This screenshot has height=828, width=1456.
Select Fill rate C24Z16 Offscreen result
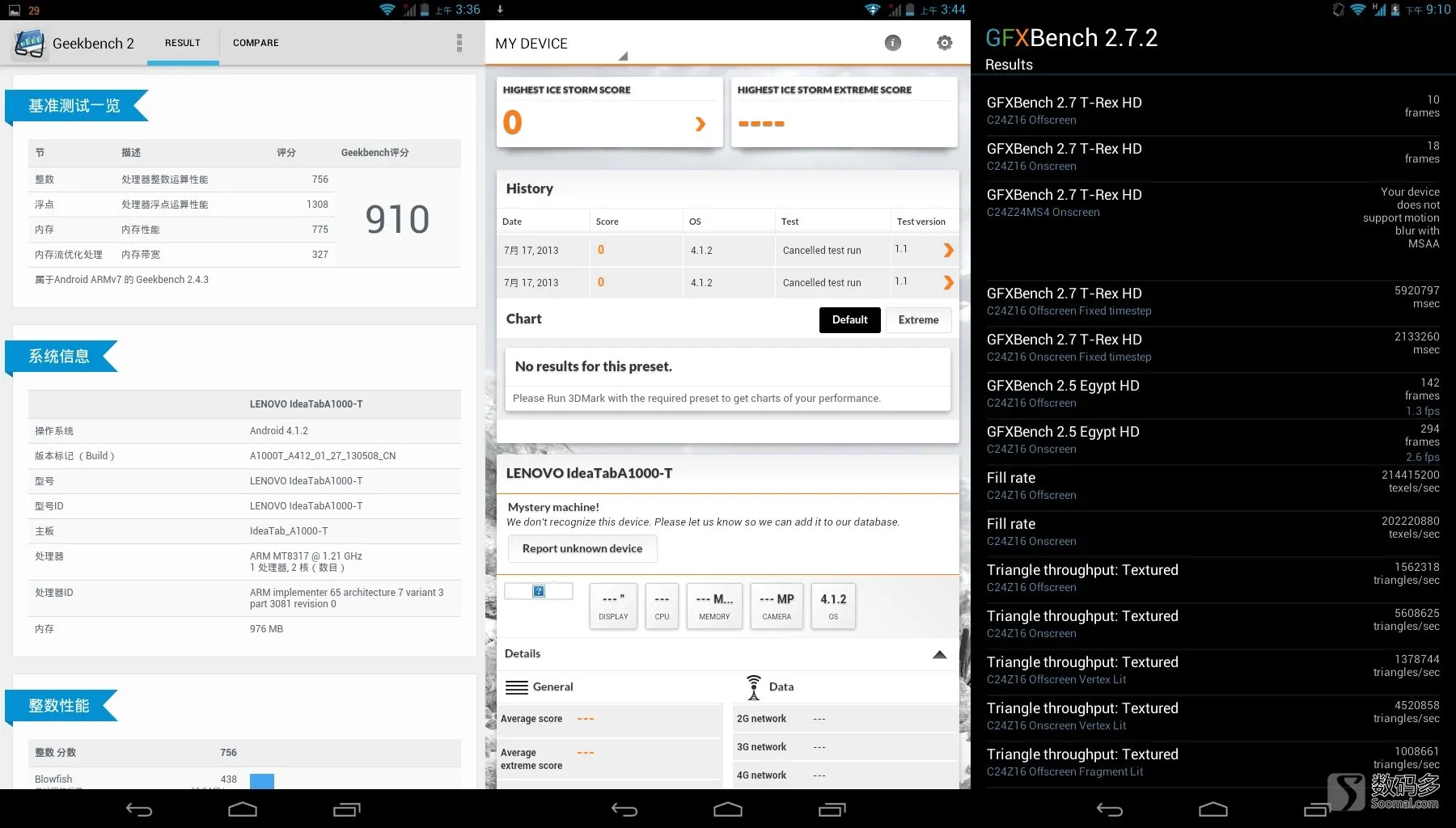coord(1213,487)
